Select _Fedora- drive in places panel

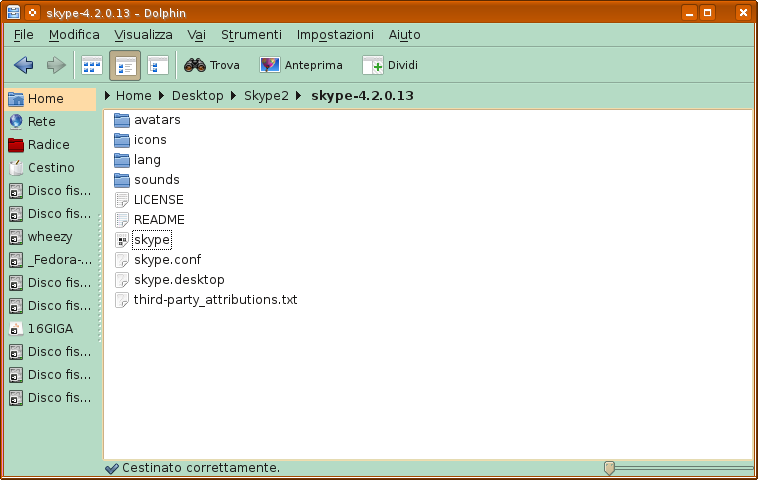coord(50,260)
